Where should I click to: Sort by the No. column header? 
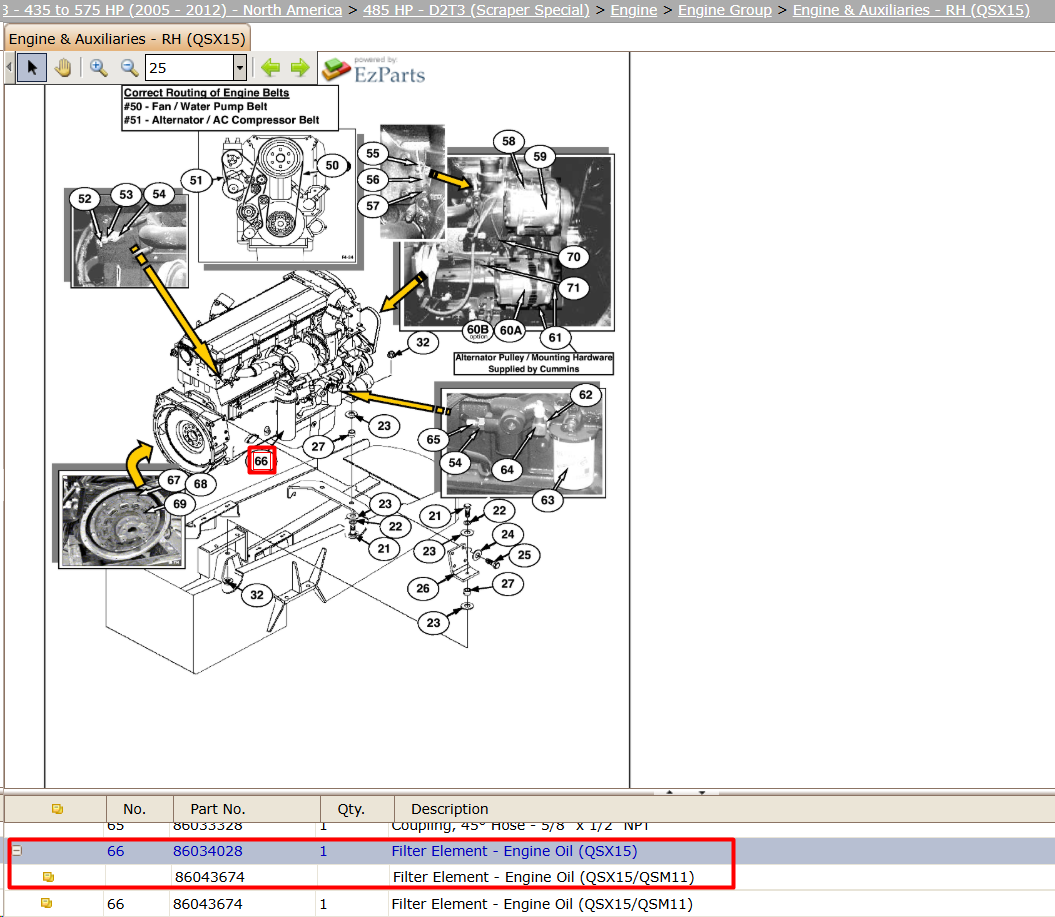coord(139,809)
